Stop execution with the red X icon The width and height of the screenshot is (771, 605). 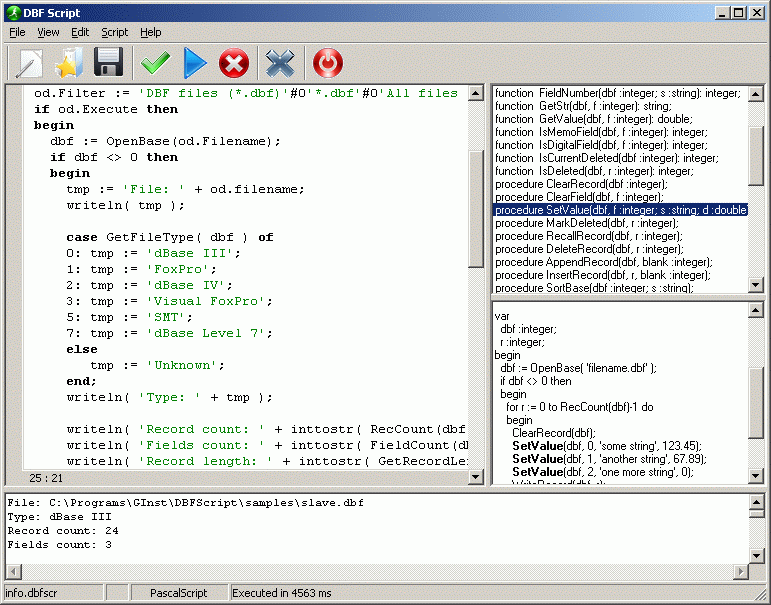pos(234,63)
